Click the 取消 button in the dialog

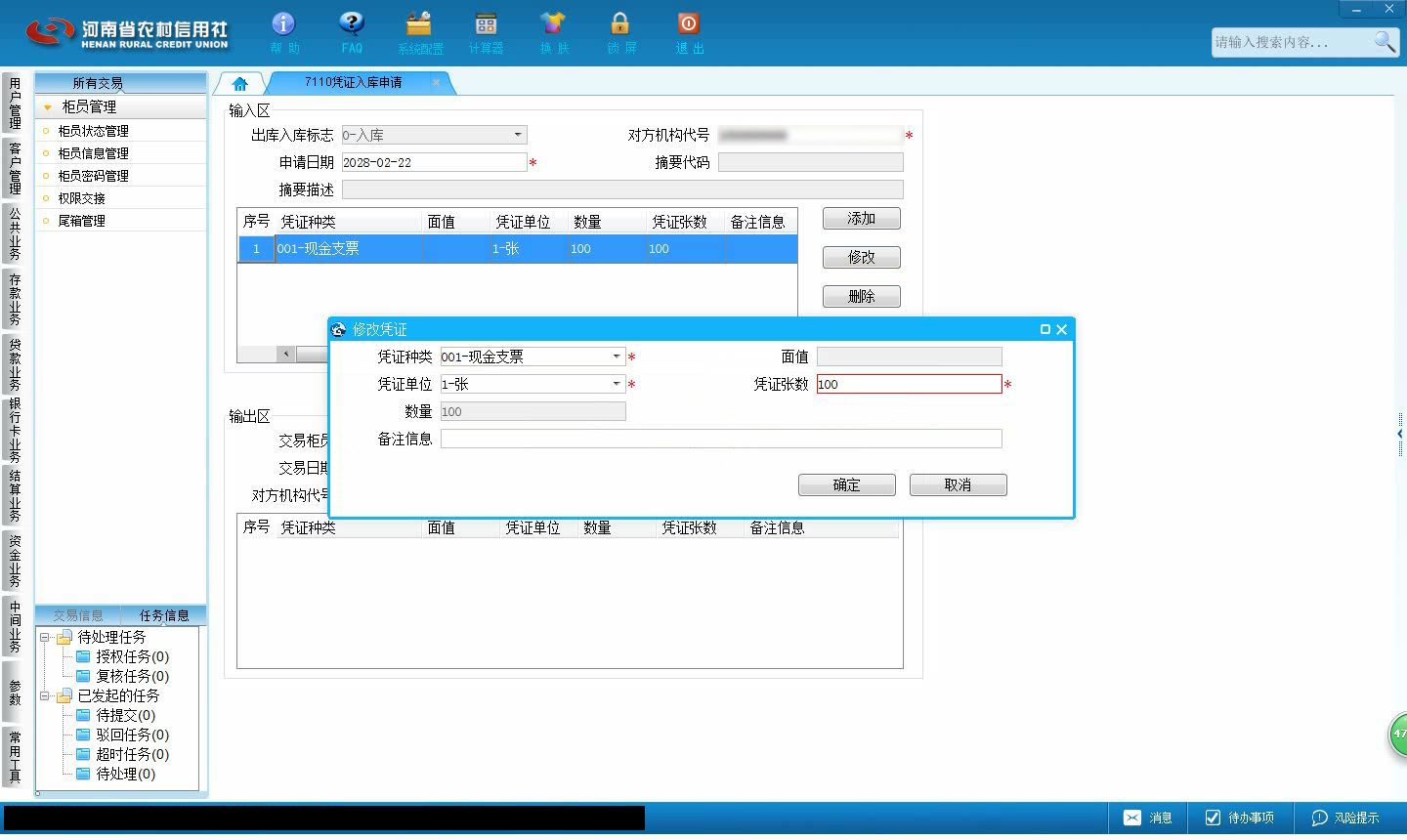click(959, 484)
